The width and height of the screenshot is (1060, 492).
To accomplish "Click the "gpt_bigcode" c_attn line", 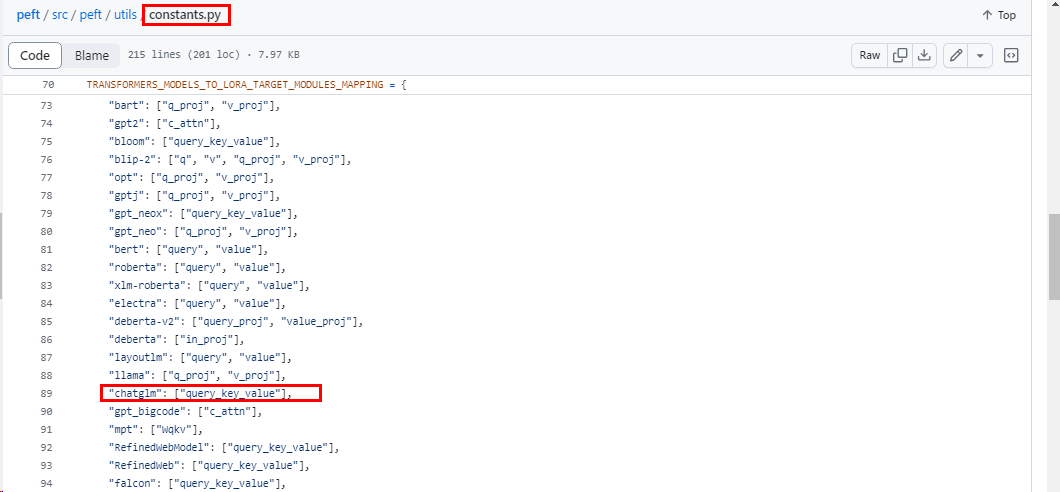I will pyautogui.click(x=185, y=411).
